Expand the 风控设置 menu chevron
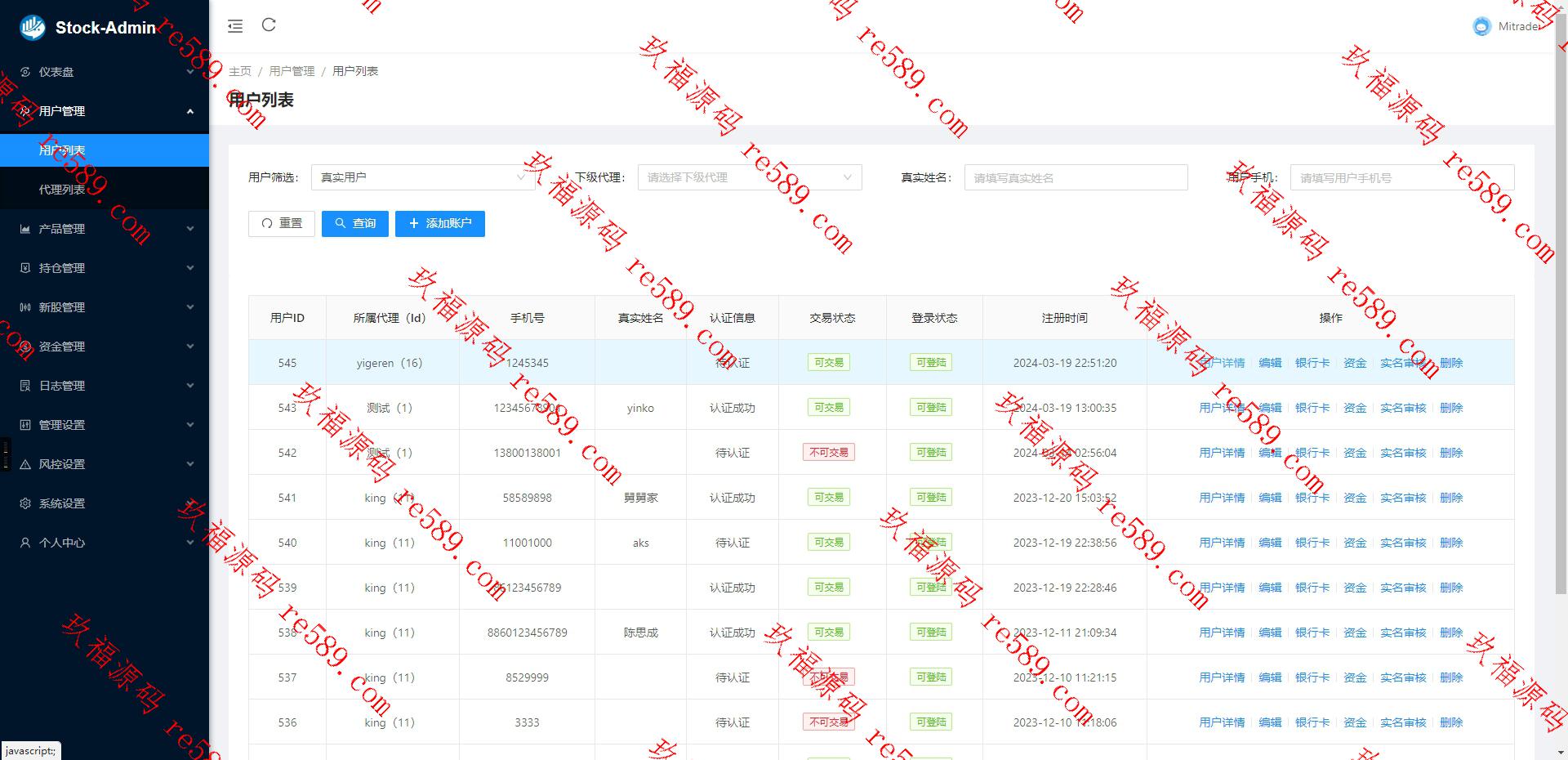This screenshot has width=1568, height=760. coord(190,464)
